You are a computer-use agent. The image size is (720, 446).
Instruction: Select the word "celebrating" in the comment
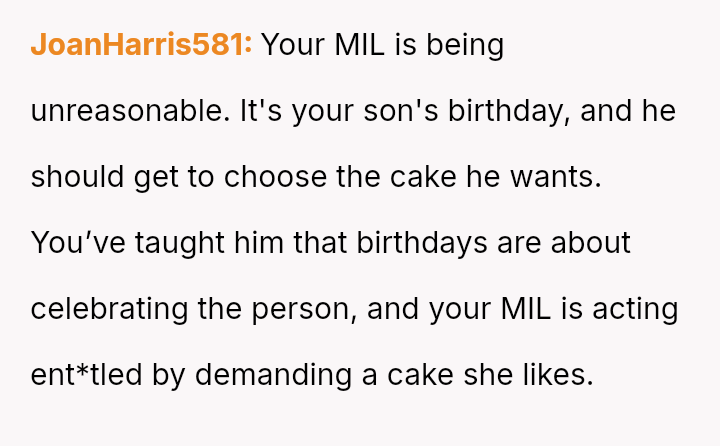pyautogui.click(x=109, y=309)
